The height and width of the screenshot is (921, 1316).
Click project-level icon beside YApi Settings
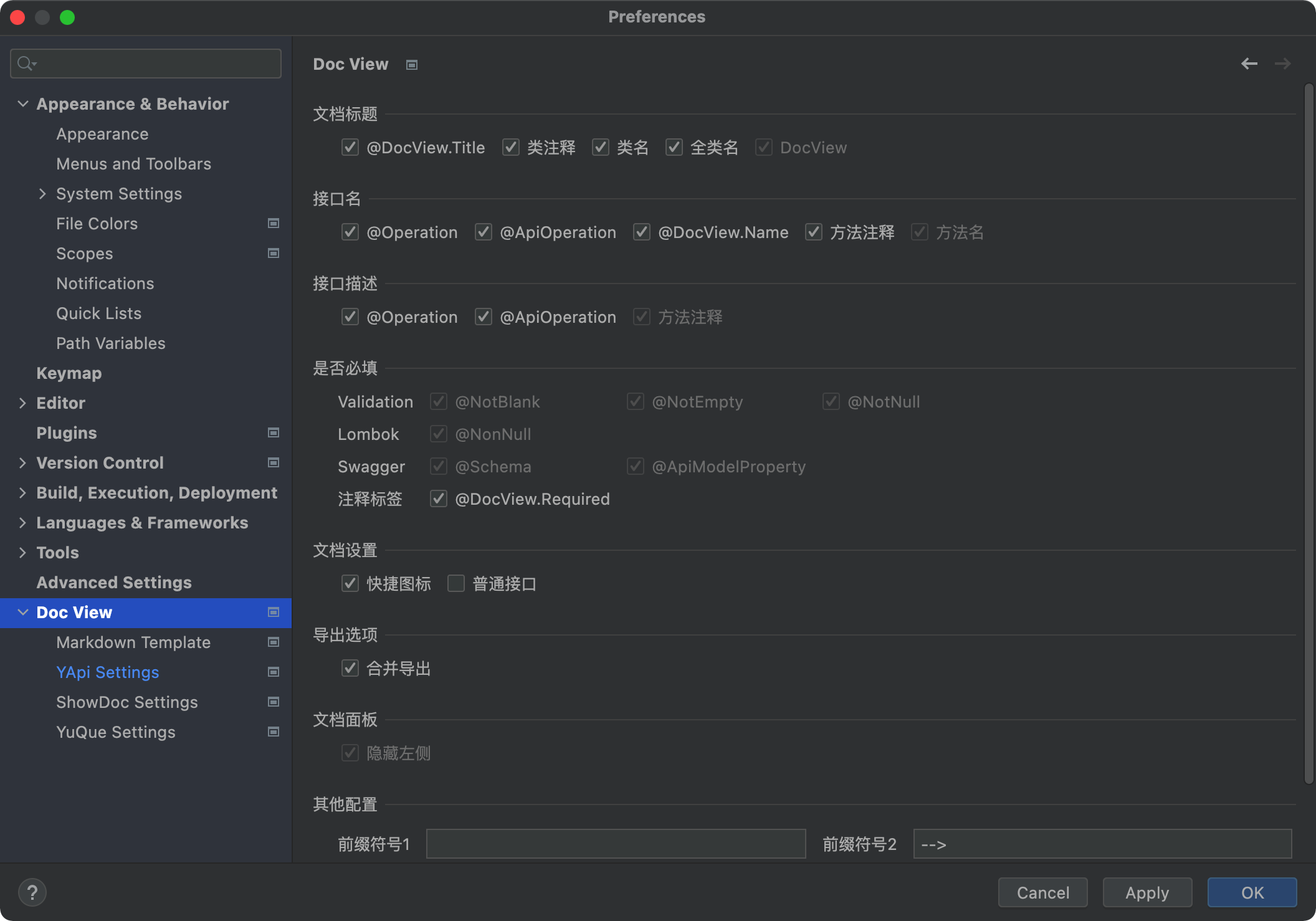pyautogui.click(x=273, y=672)
